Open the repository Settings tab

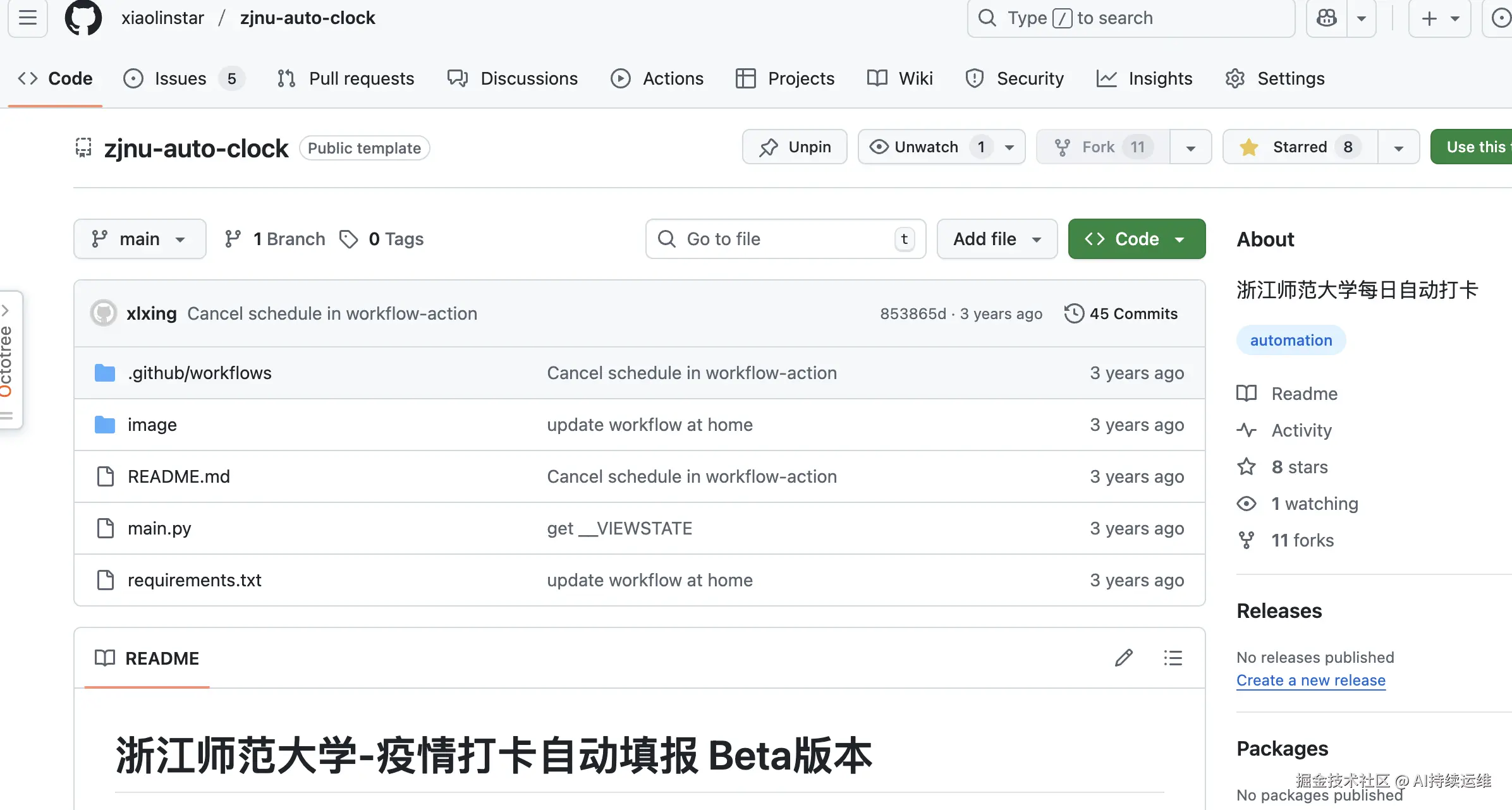pyautogui.click(x=1275, y=78)
